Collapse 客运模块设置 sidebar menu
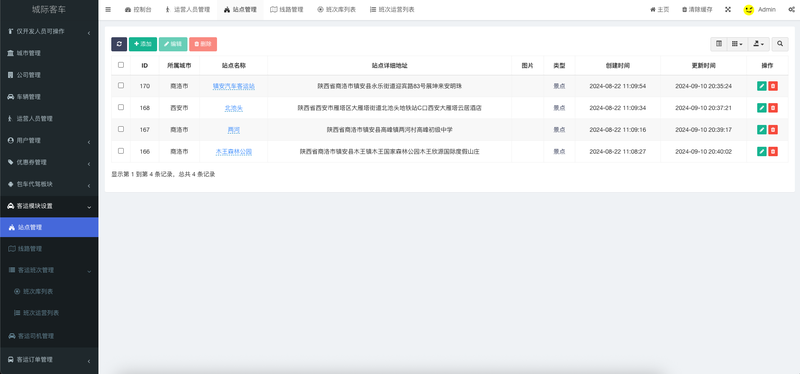This screenshot has width=800, height=374. tap(49, 206)
